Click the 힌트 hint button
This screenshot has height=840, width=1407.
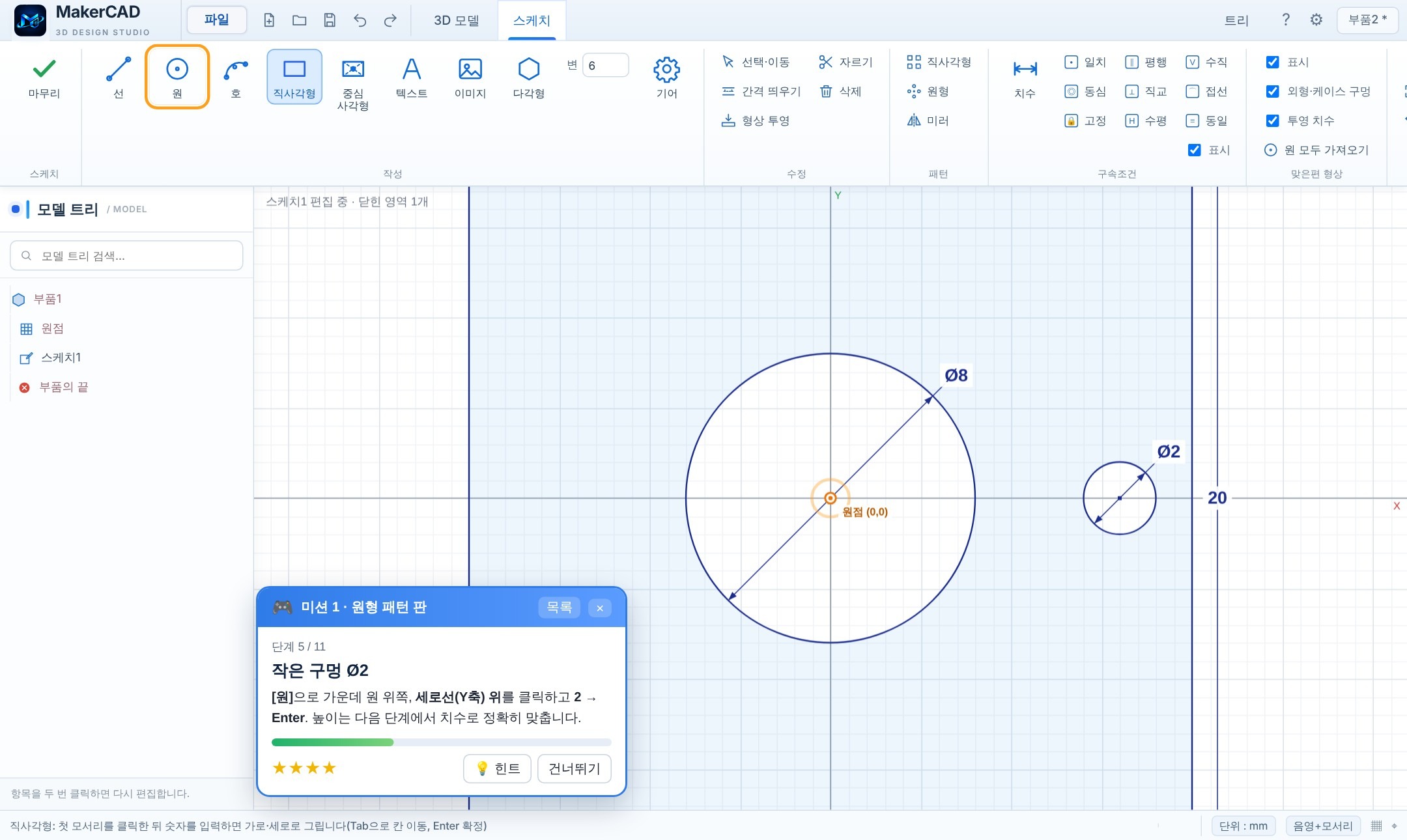498,768
